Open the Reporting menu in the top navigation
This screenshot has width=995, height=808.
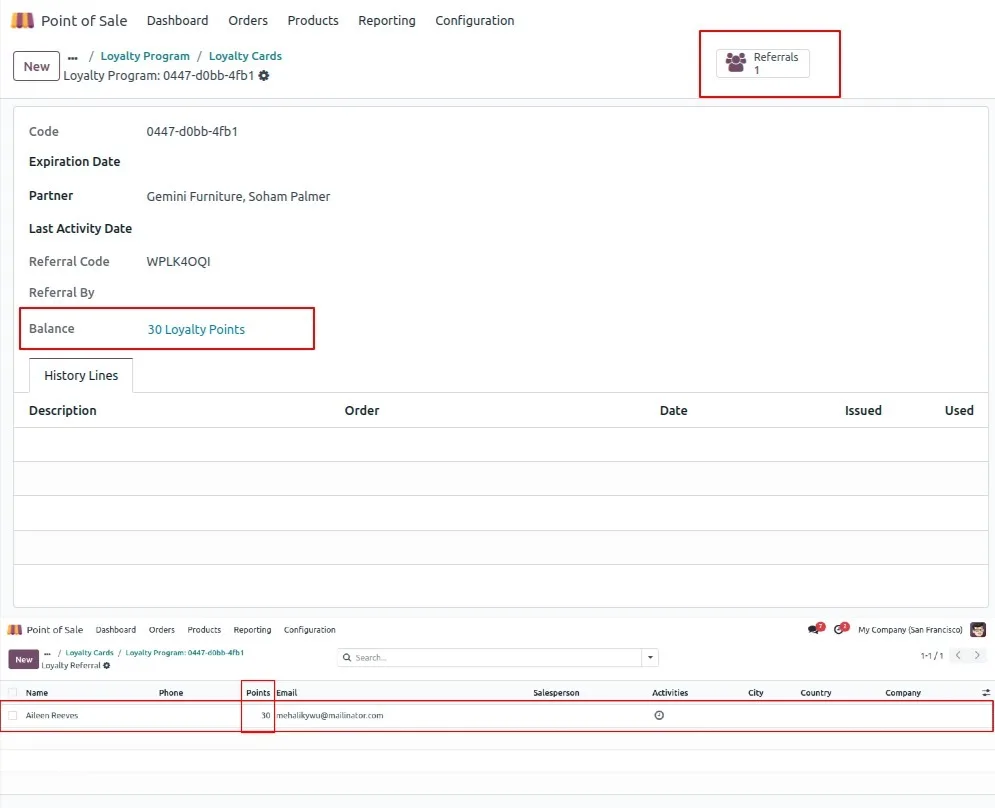[386, 20]
